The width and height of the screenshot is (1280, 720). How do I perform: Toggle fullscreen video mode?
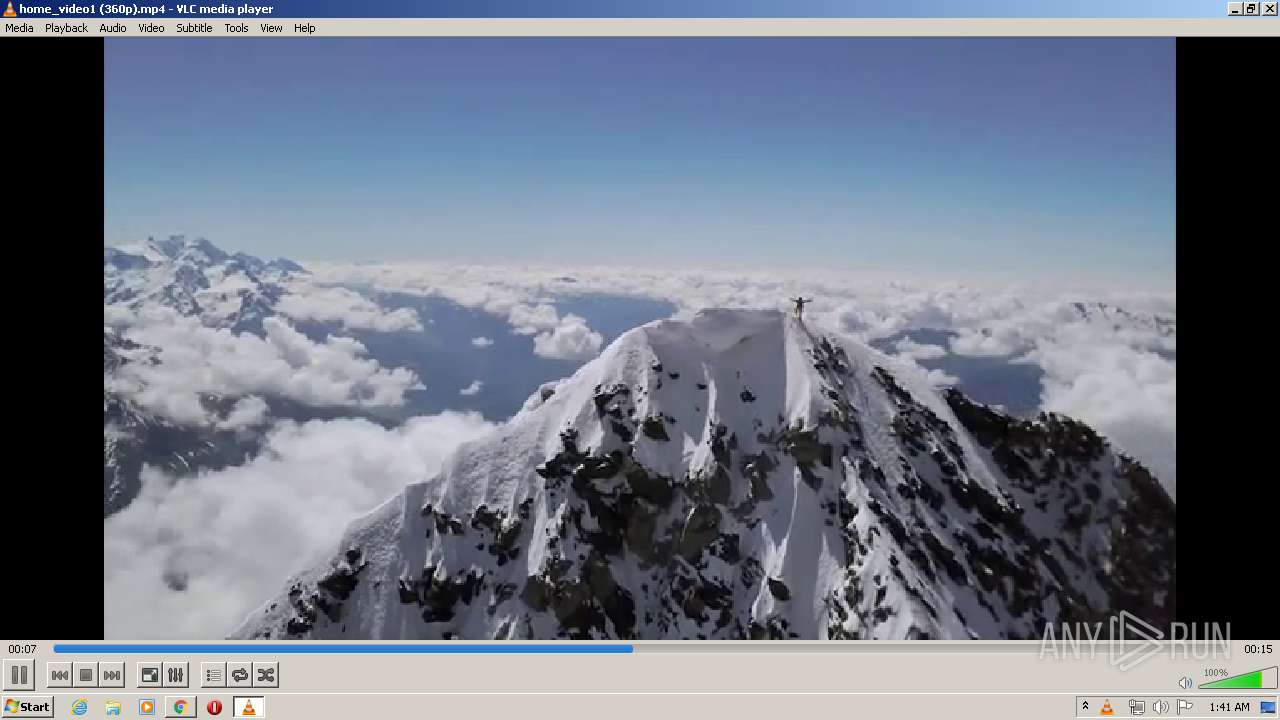pos(149,675)
